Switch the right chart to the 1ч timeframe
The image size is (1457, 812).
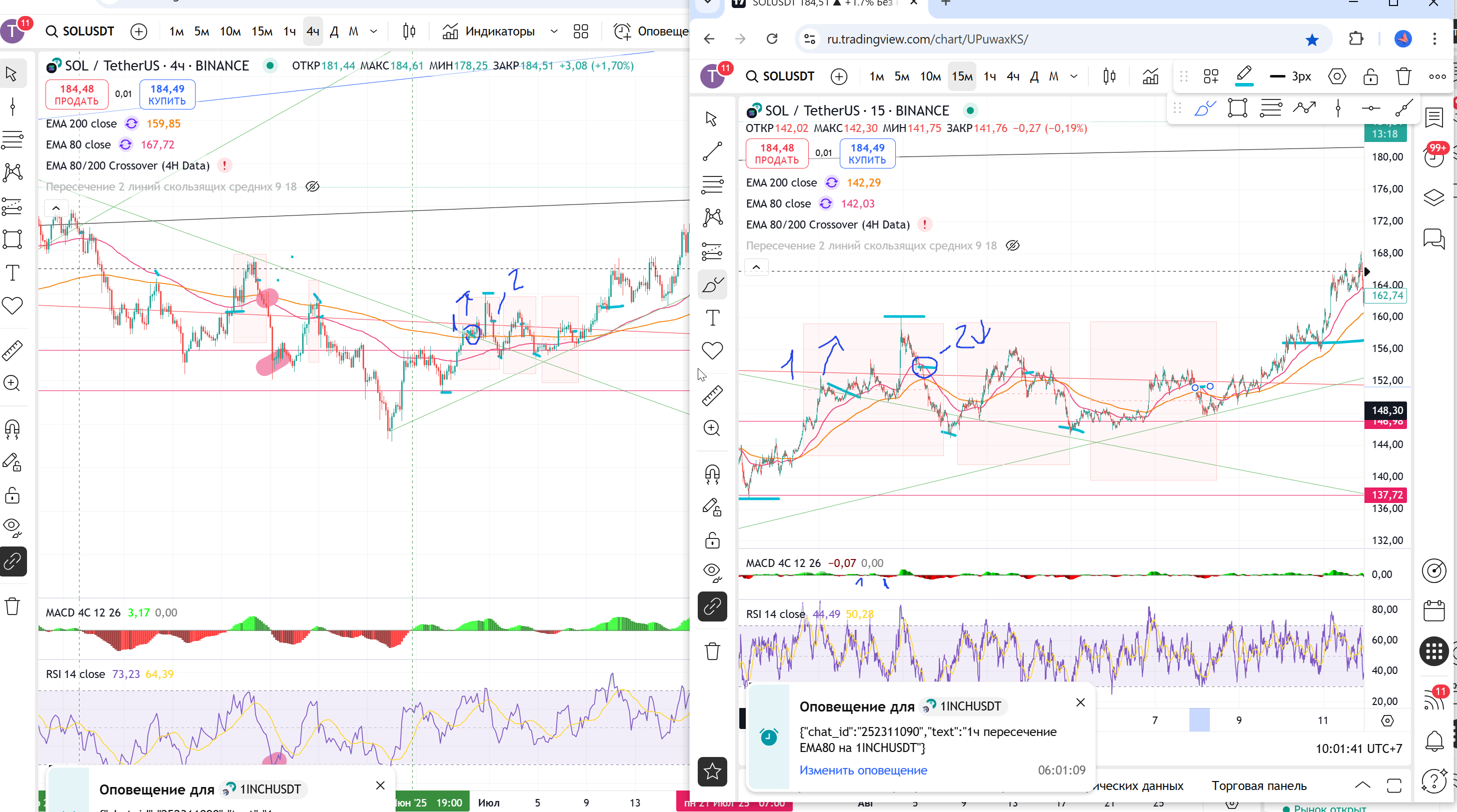(x=989, y=76)
